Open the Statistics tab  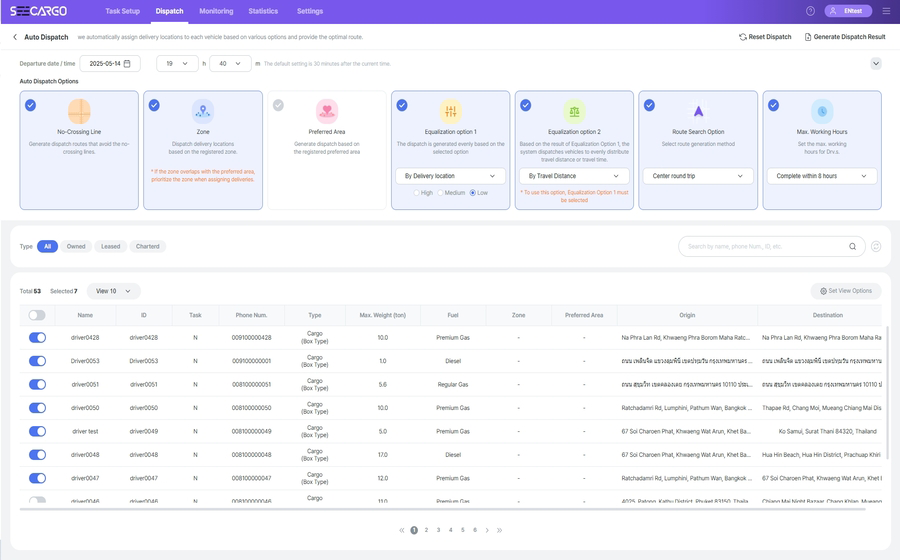[x=263, y=11]
